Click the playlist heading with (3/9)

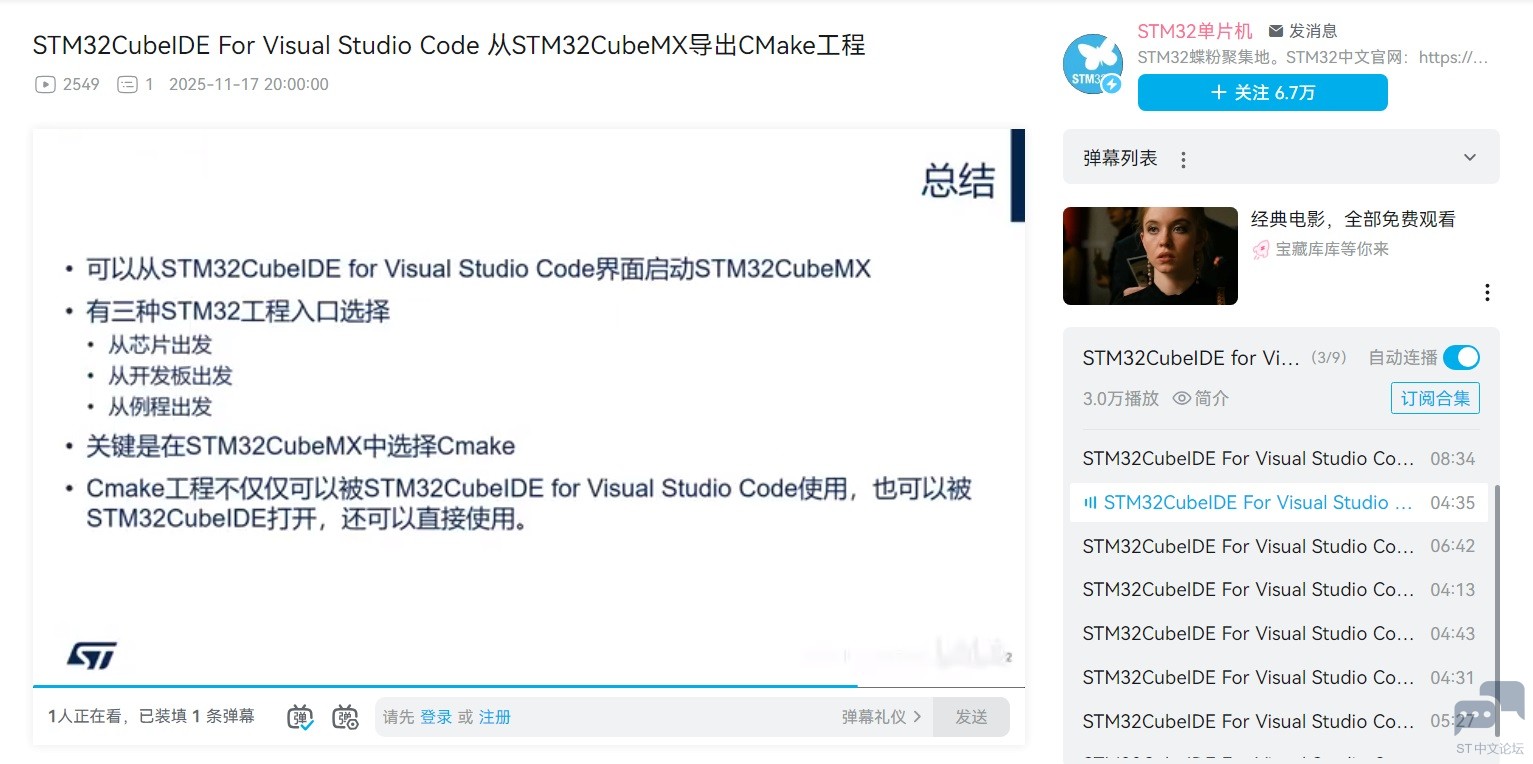click(1214, 358)
